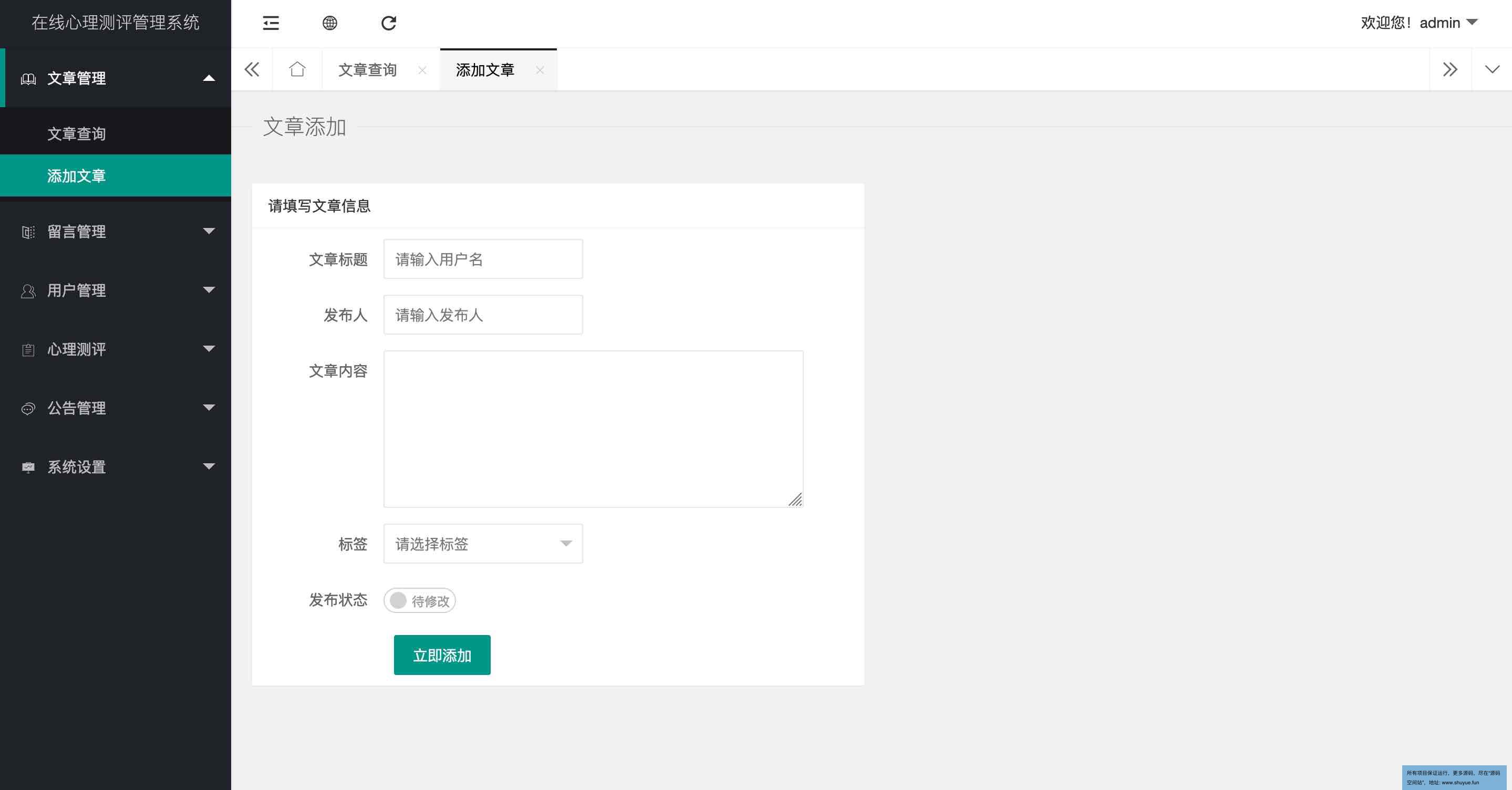This screenshot has height=790, width=1512.
Task: Expand the 系统设置 sidebar menu
Action: coord(115,466)
